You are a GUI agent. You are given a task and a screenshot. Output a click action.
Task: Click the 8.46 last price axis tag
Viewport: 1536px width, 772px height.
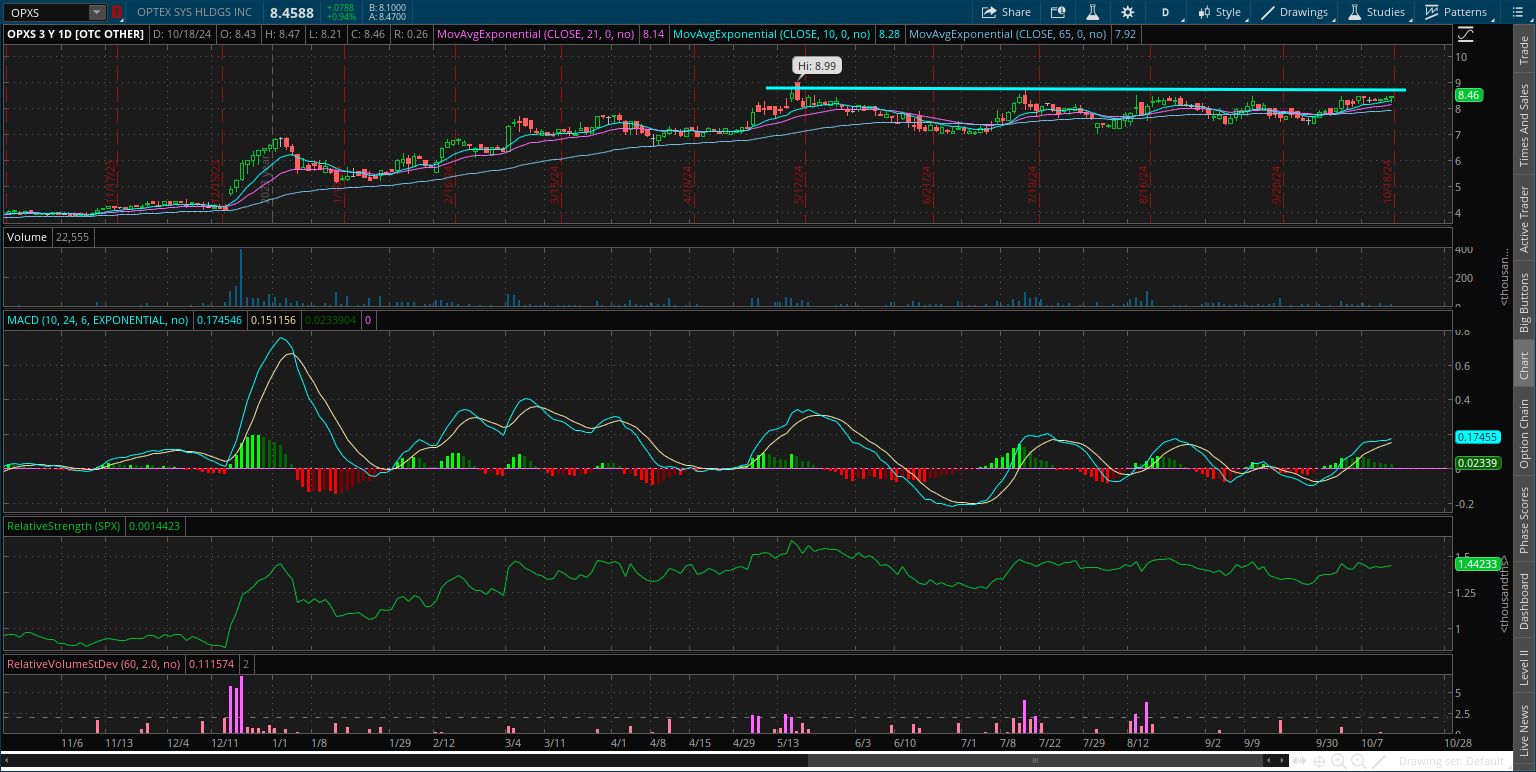coord(1468,95)
